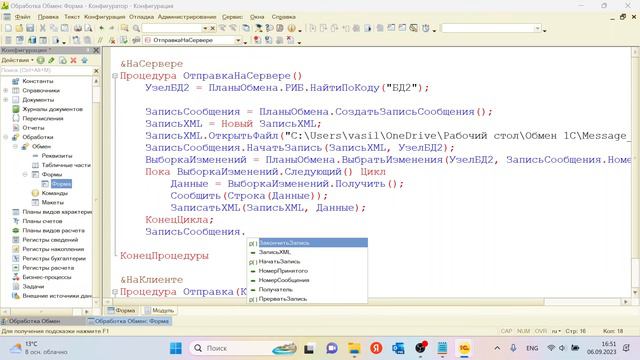Click the Undo arrow icon
The width and height of the screenshot is (640, 360).
click(x=101, y=28)
